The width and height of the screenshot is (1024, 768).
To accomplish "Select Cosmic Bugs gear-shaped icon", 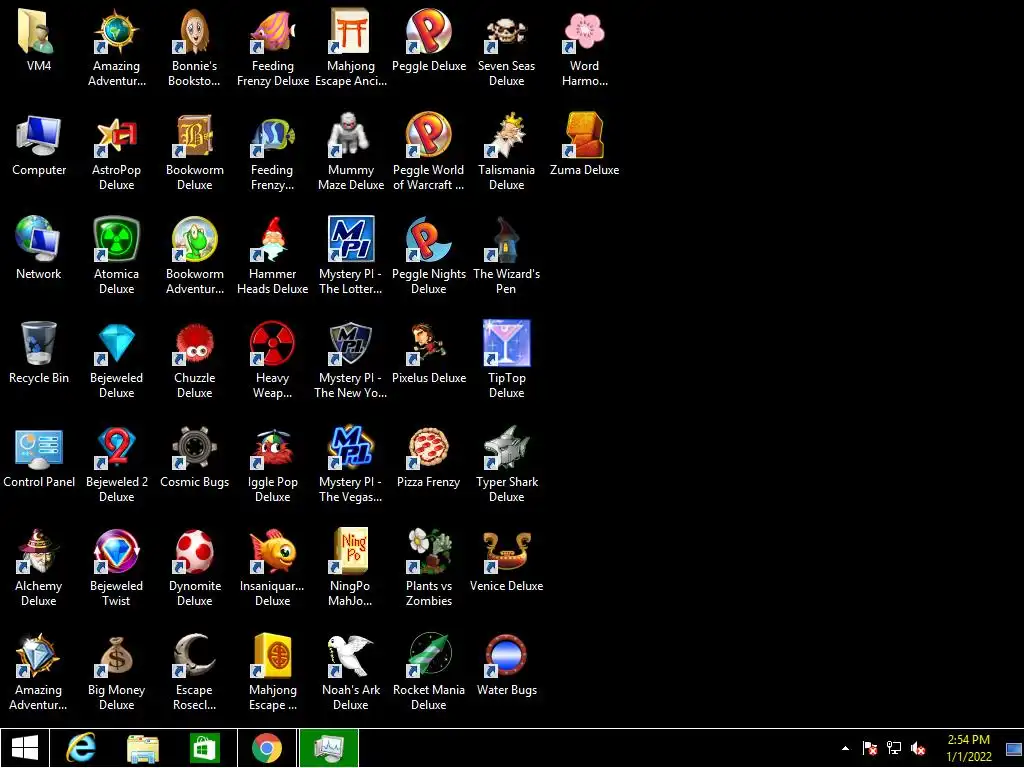I will tap(194, 447).
